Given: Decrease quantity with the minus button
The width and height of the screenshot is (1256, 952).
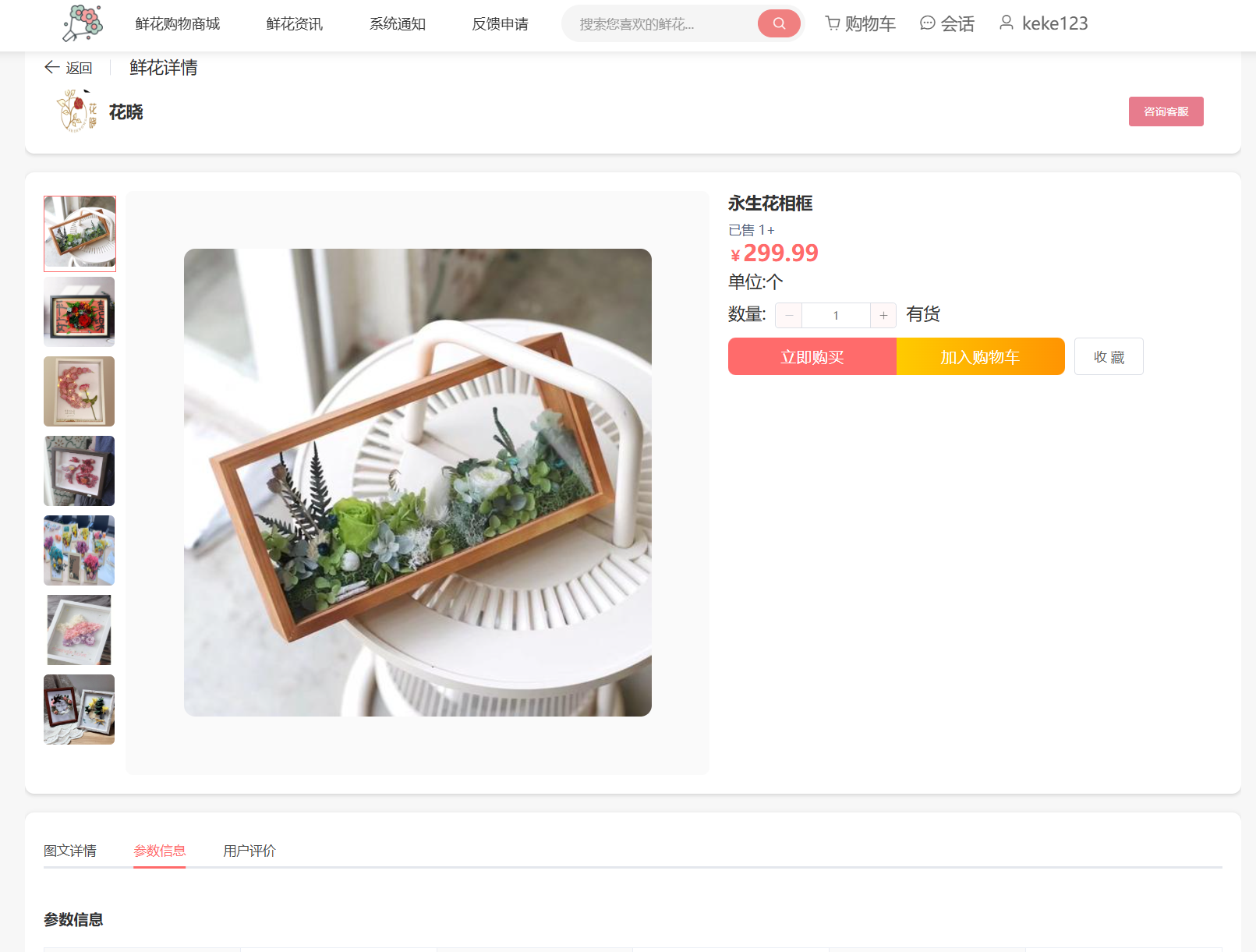Looking at the screenshot, I should (x=789, y=315).
